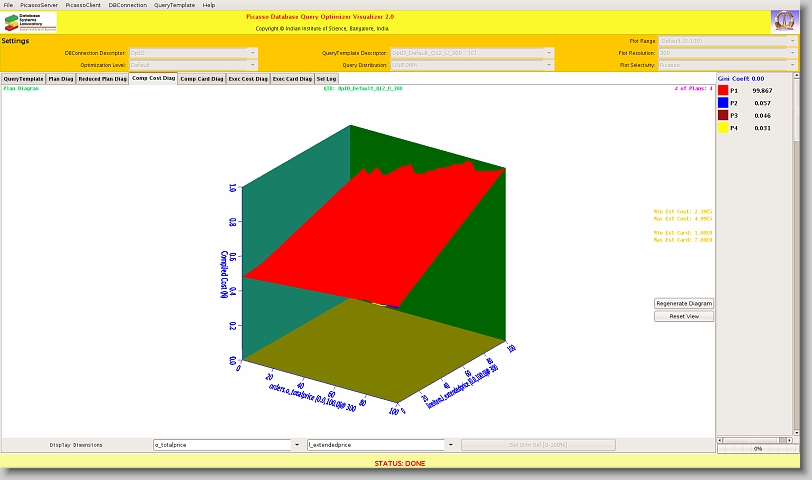Image resolution: width=812 pixels, height=480 pixels.
Task: Open the Exec Cost Diag tab
Action: pyautogui.click(x=248, y=78)
